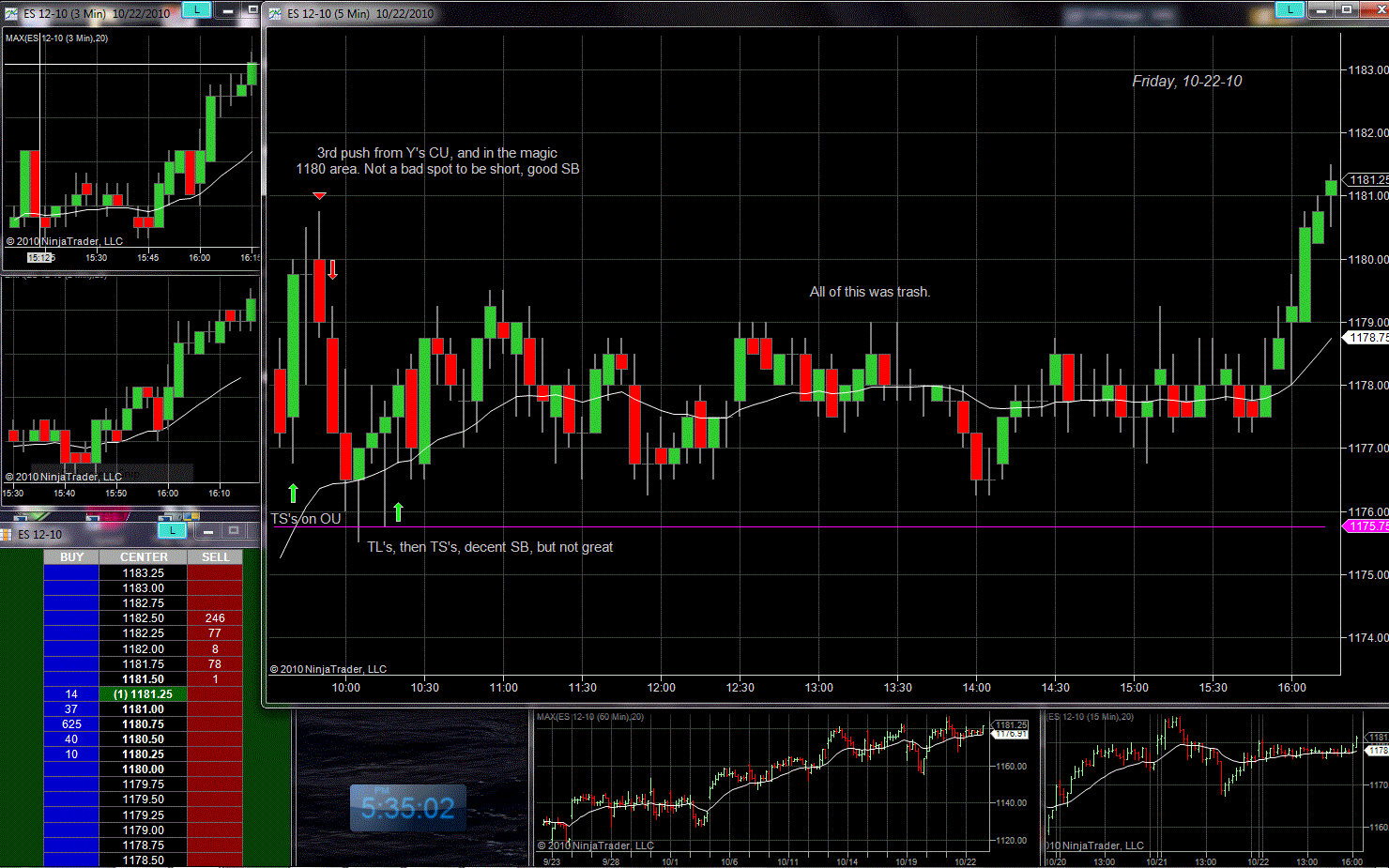Click the L link button on 3 Min chart
The image size is (1389, 868).
click(x=195, y=10)
